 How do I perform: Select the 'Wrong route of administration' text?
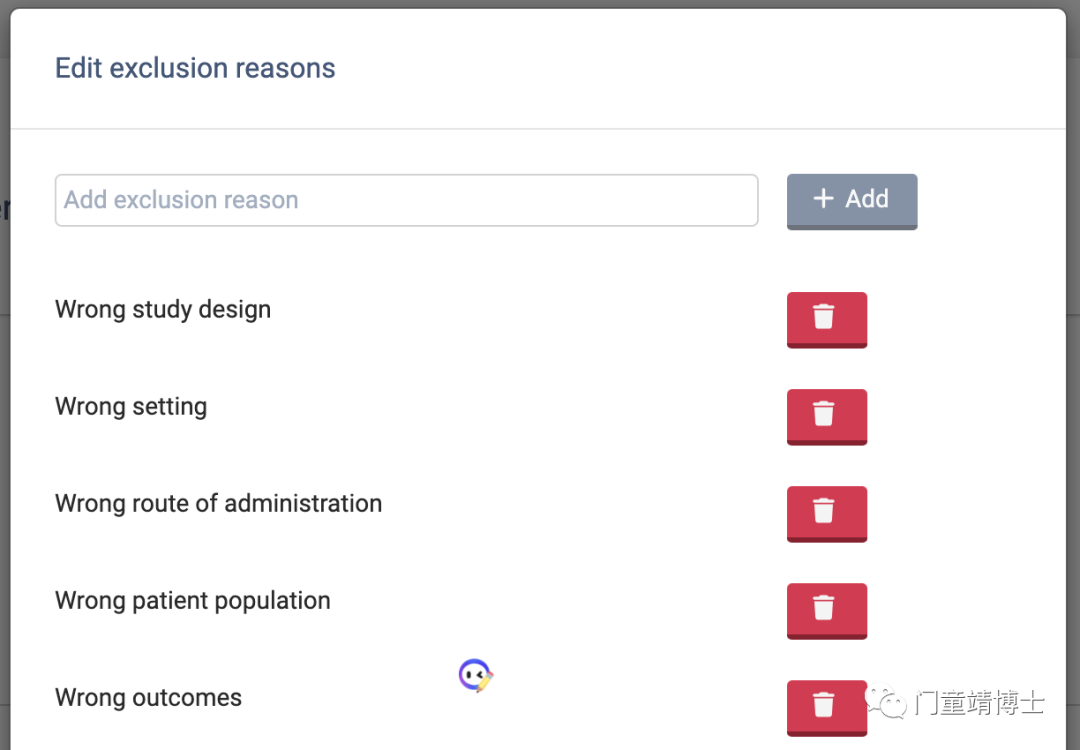(x=218, y=504)
